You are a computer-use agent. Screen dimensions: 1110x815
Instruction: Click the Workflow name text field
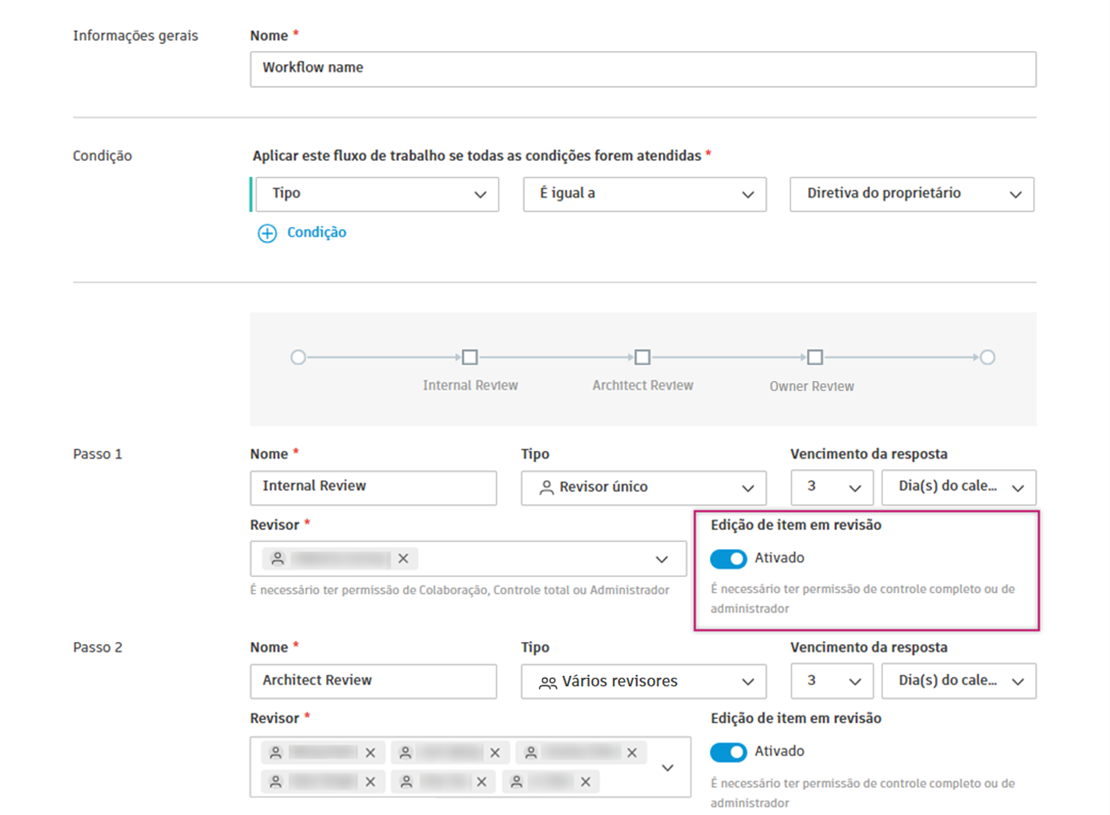click(x=642, y=69)
